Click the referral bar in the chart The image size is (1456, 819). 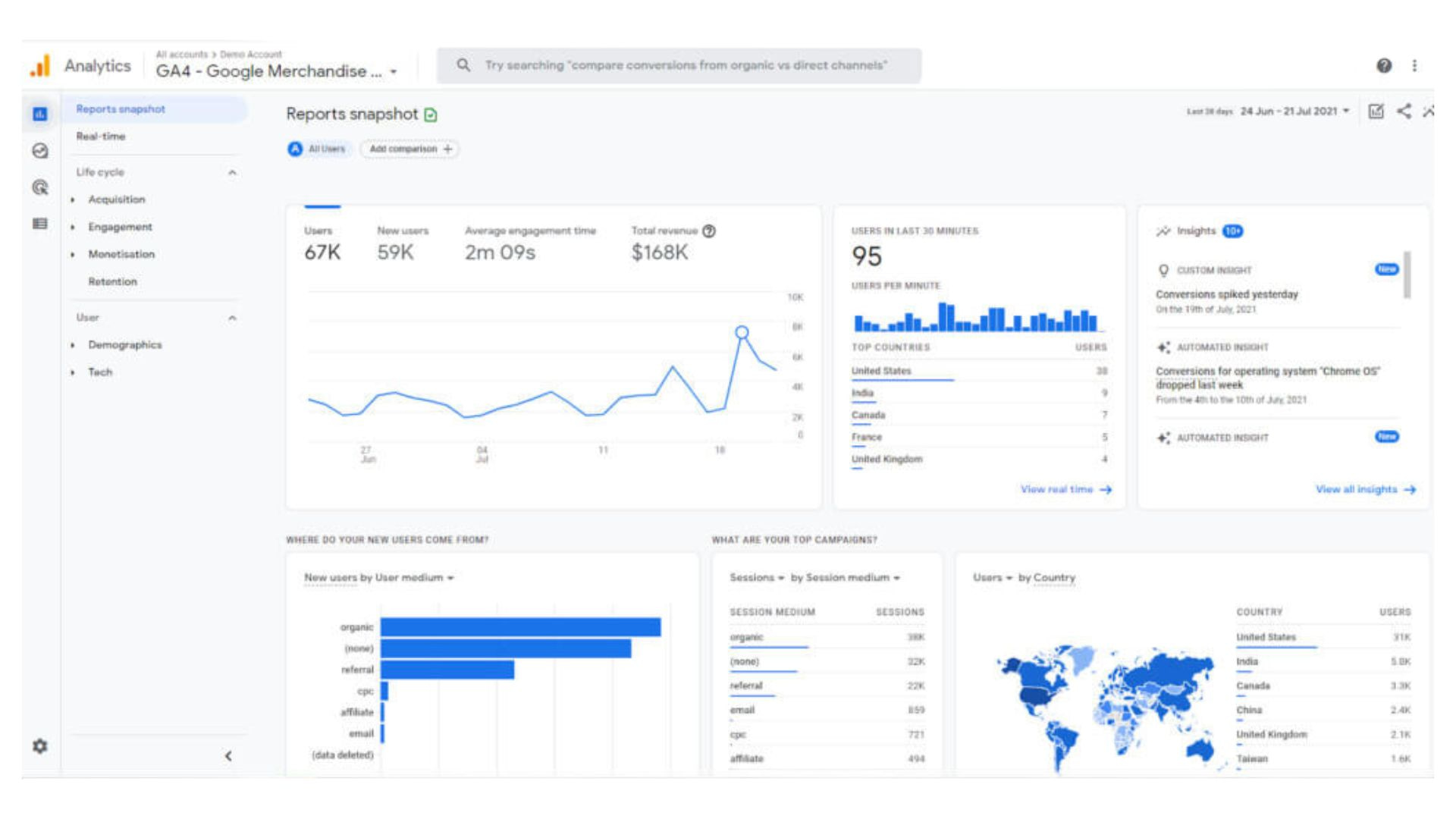[447, 670]
